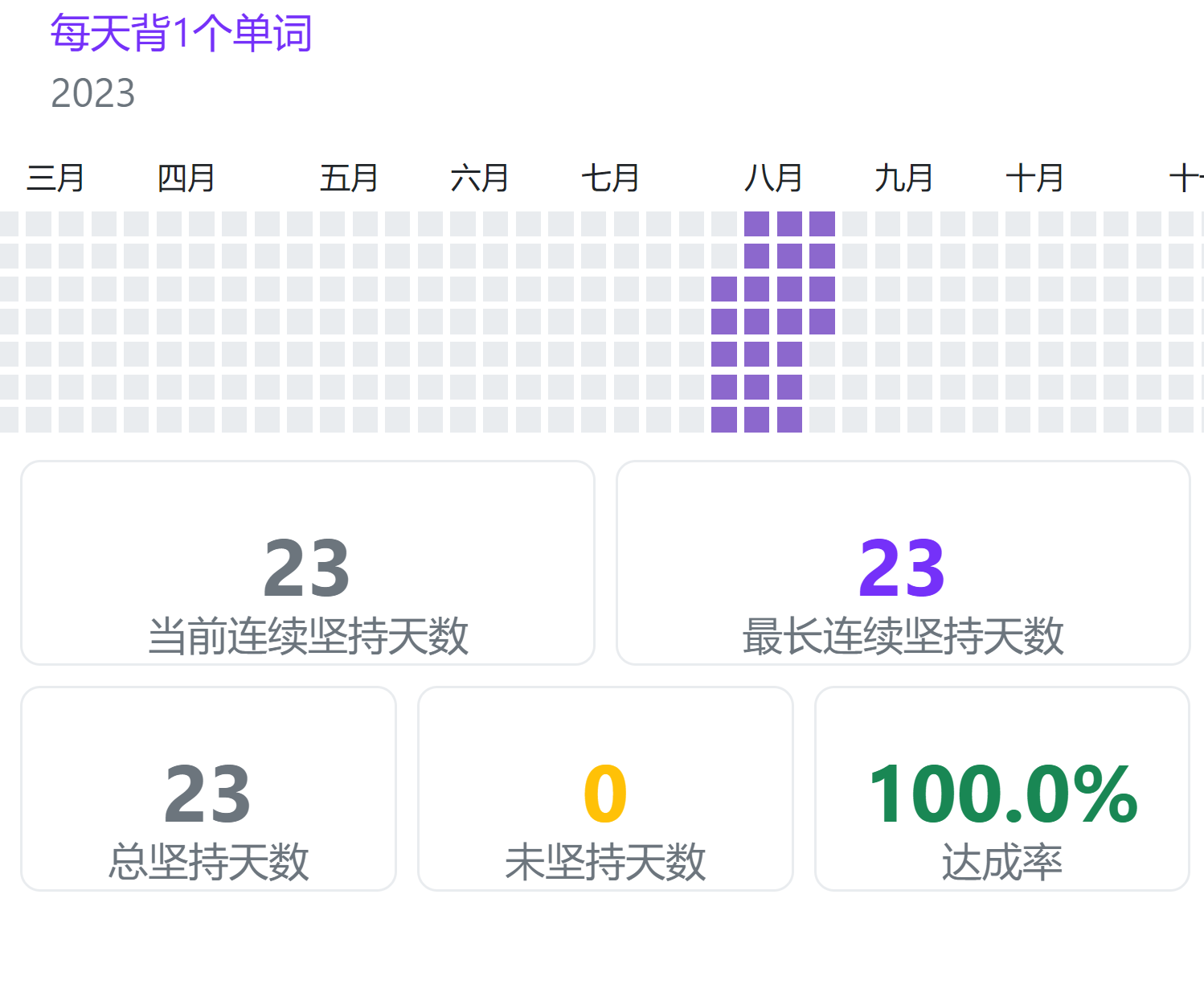Click the 五月 month label
The height and width of the screenshot is (1001, 1204).
(350, 178)
